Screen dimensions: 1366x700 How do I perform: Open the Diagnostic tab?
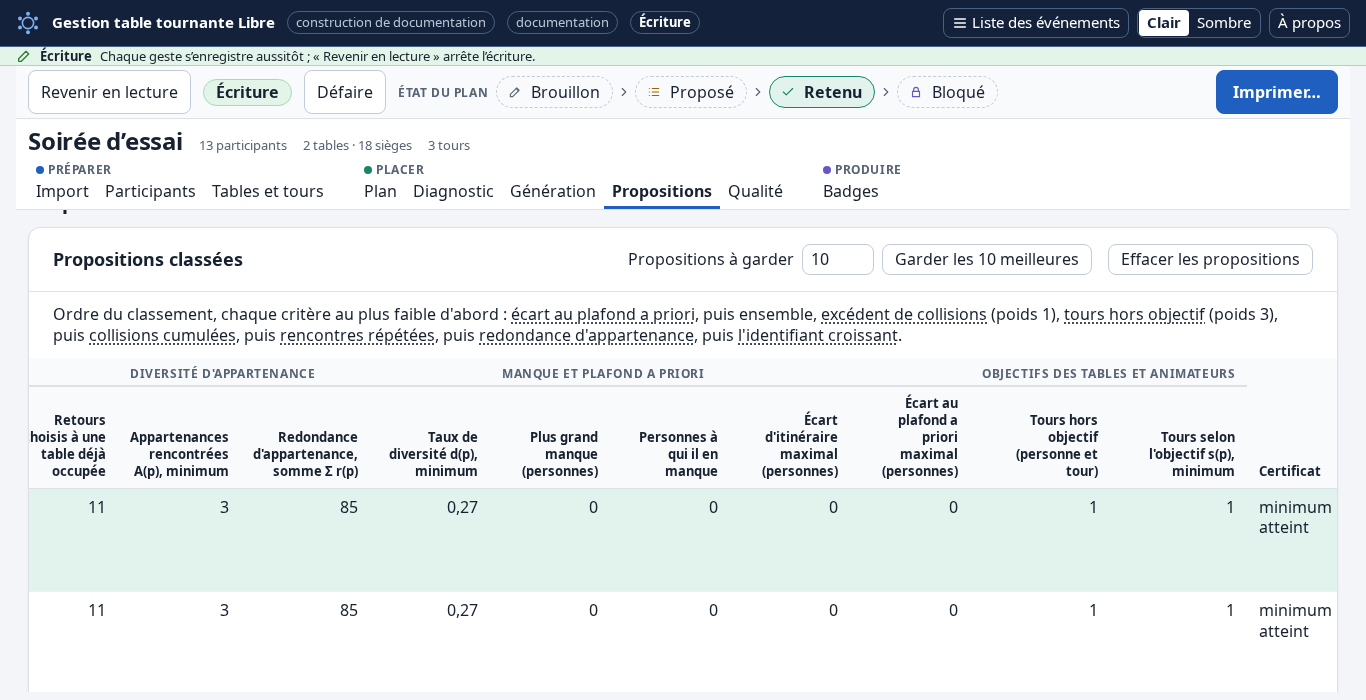453,191
